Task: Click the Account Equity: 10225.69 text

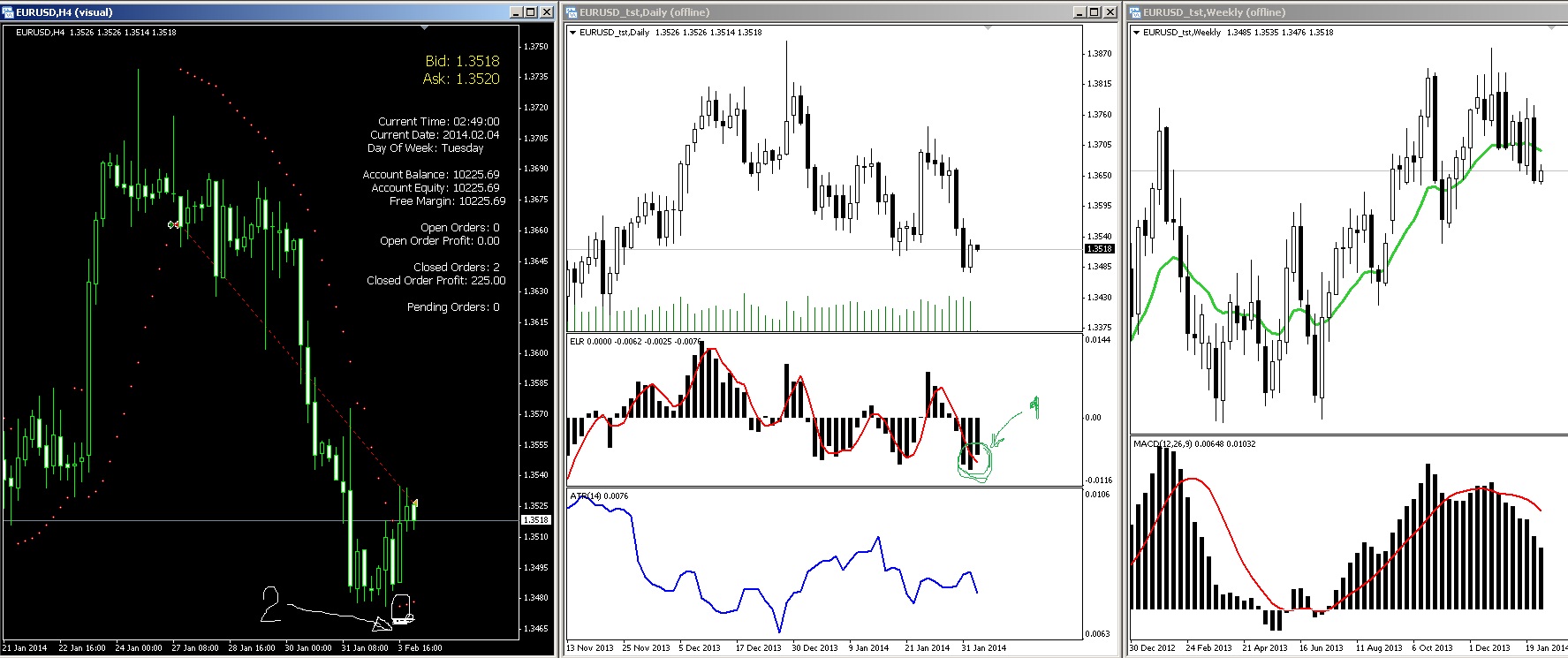Action: point(436,188)
